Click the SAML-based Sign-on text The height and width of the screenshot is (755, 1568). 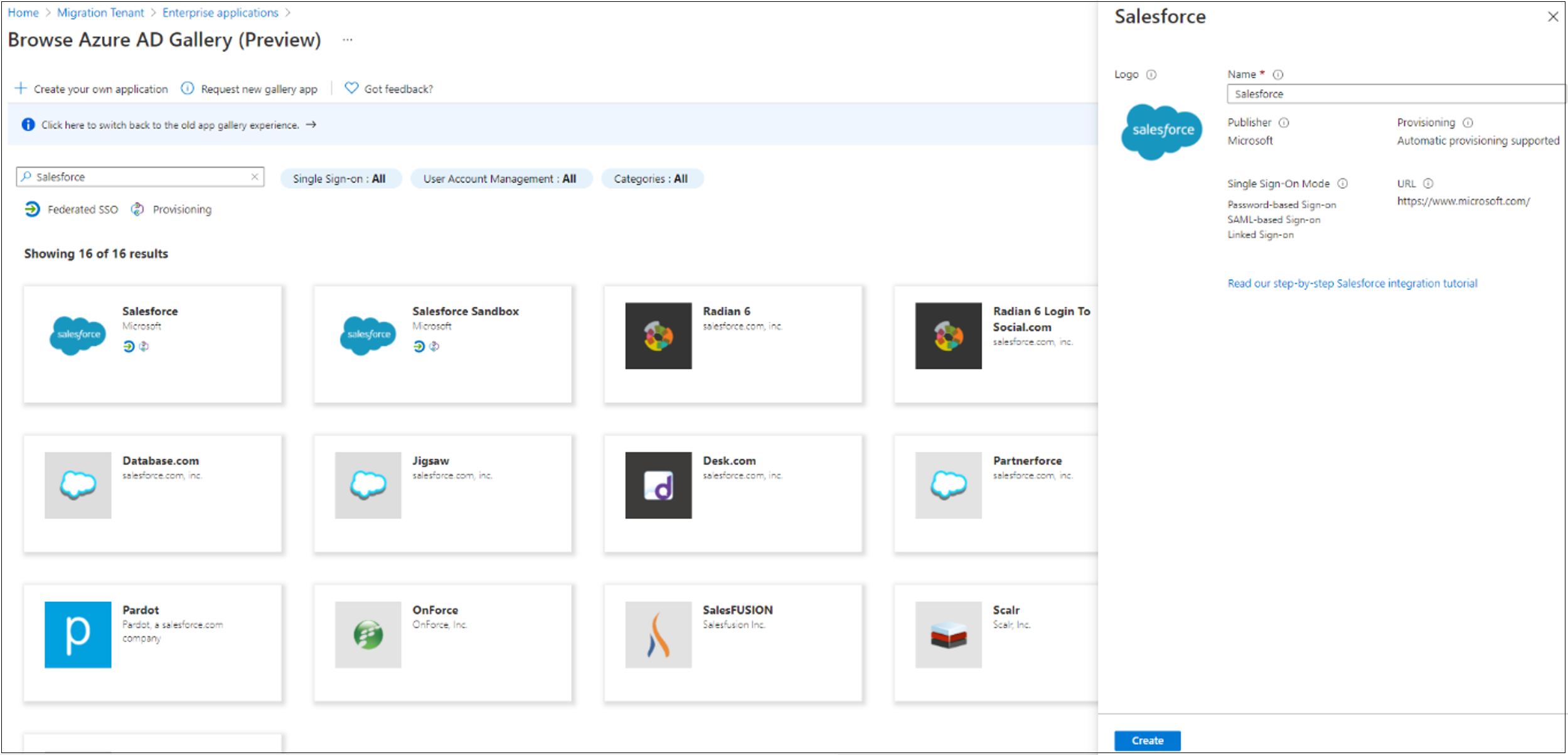[1274, 220]
